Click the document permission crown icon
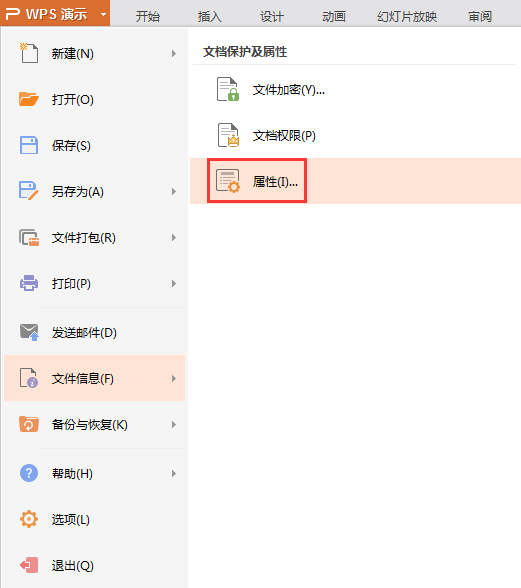Viewport: 521px width, 588px height. [x=228, y=135]
